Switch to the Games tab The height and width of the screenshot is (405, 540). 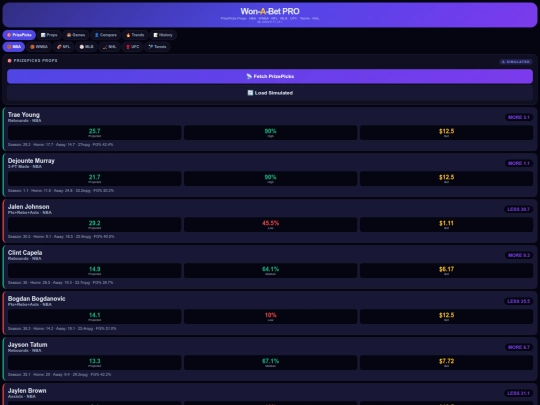(76, 35)
